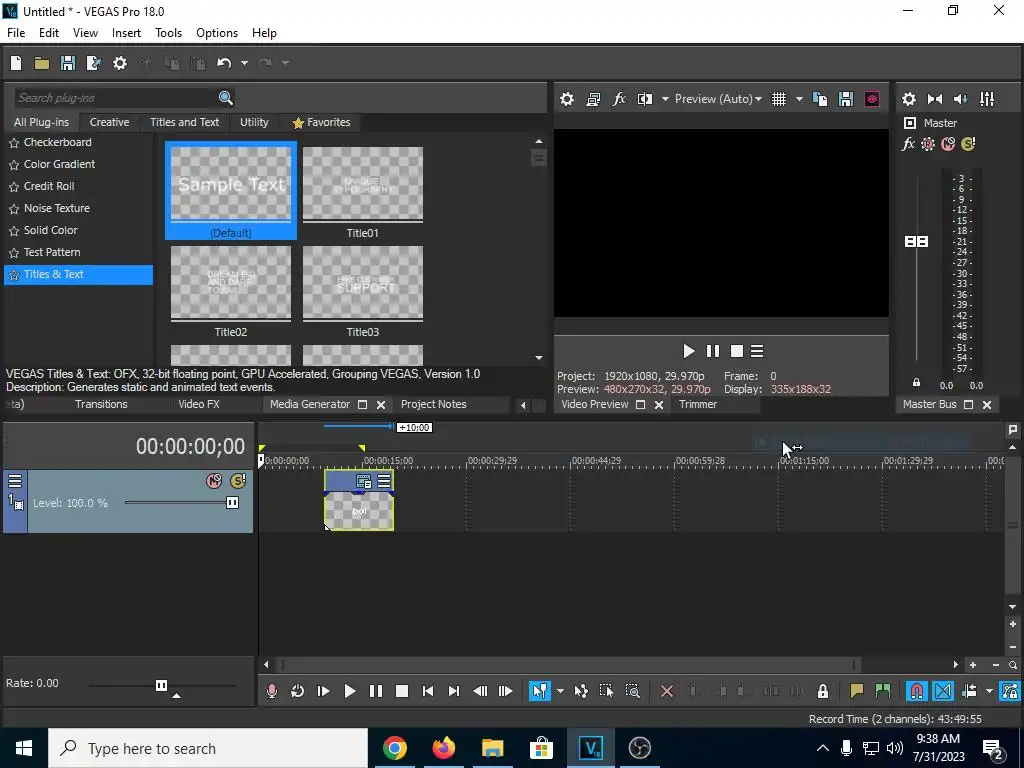Image resolution: width=1024 pixels, height=768 pixels.
Task: Click the Record microphone button
Action: [x=272, y=691]
